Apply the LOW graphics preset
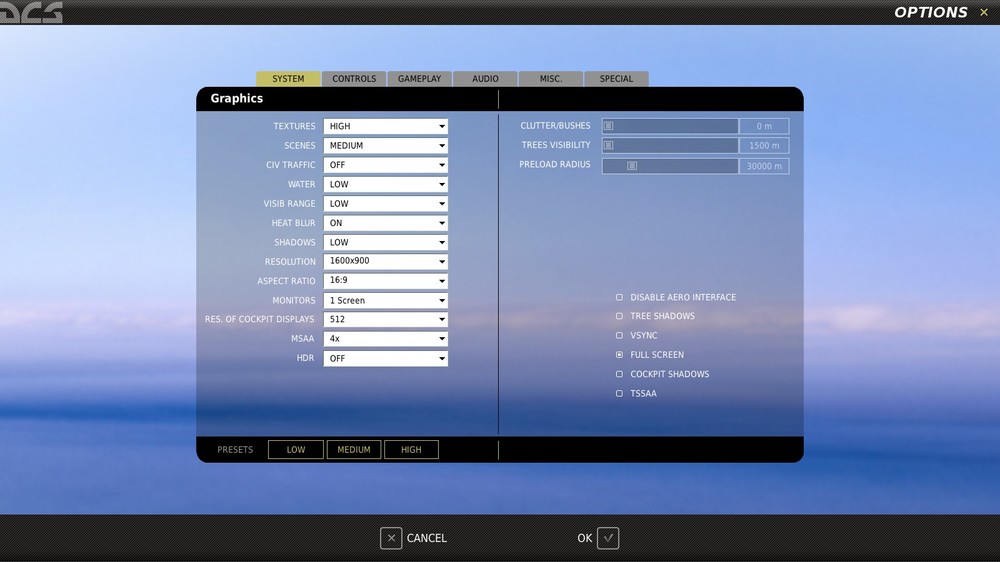 (x=296, y=450)
